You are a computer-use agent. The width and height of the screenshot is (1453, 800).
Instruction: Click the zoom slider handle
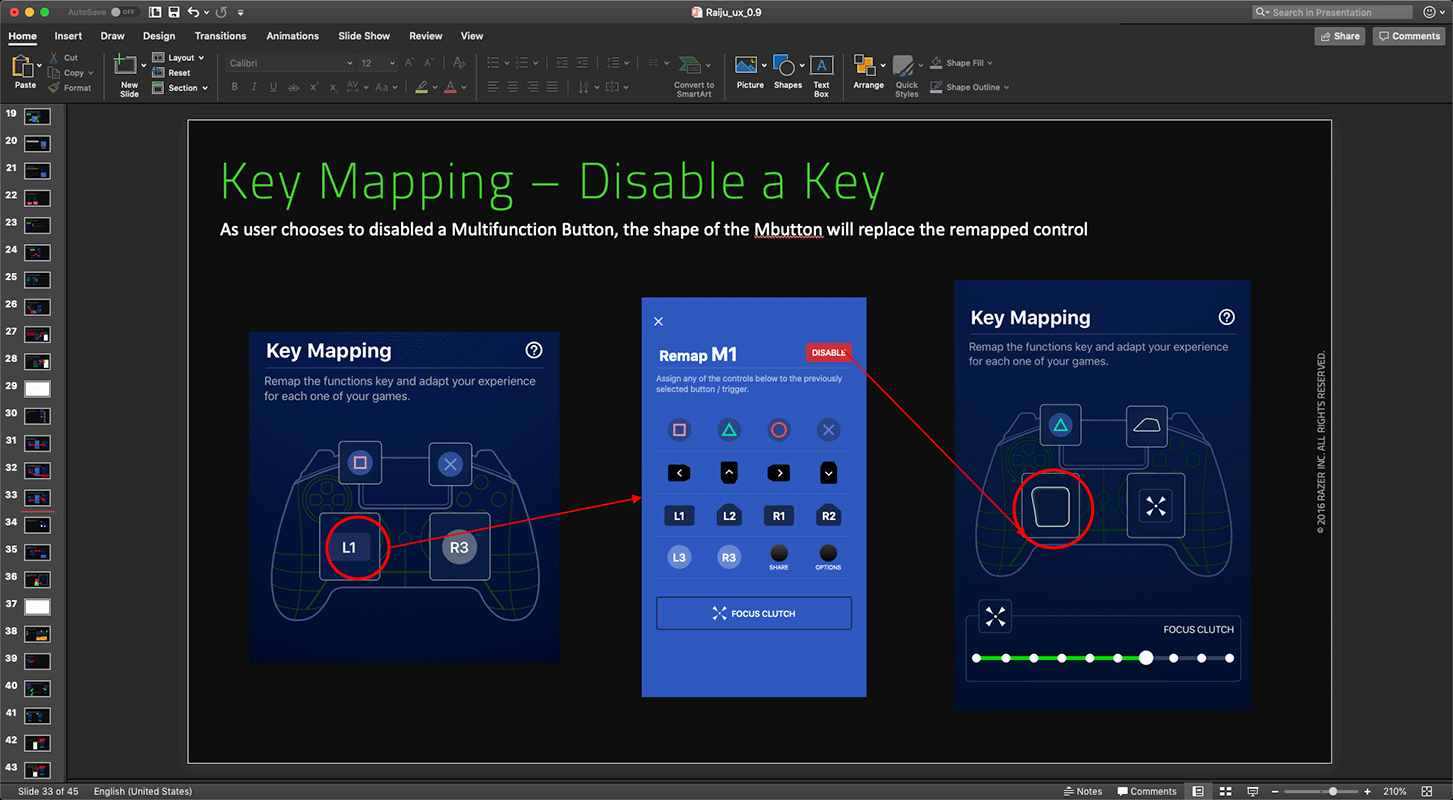pyautogui.click(x=1332, y=791)
